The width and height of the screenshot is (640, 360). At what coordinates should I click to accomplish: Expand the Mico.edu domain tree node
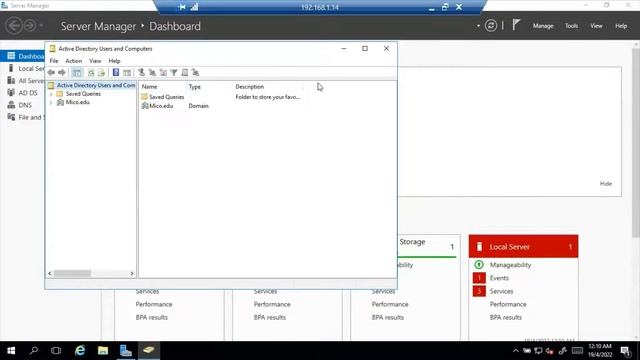click(51, 102)
